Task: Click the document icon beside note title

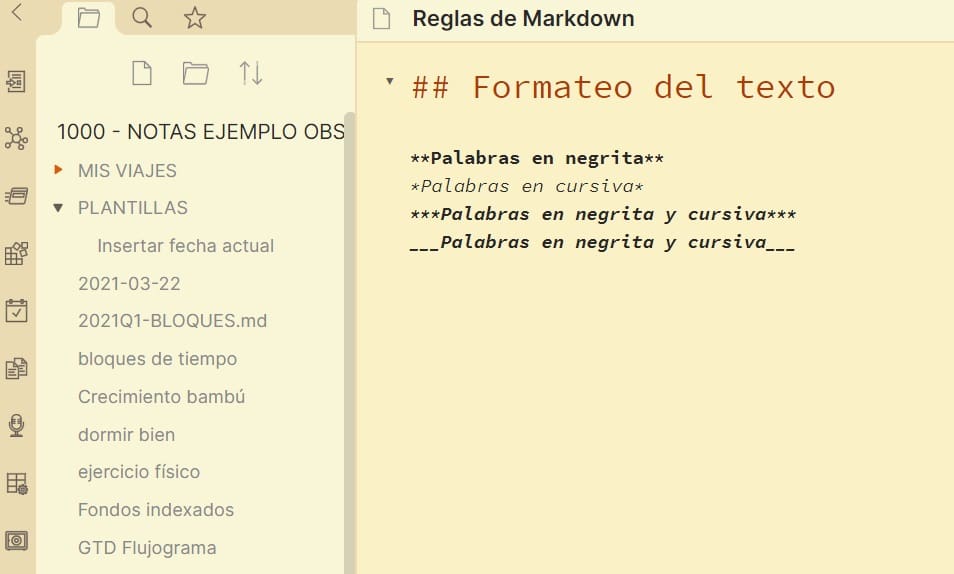Action: tap(381, 18)
